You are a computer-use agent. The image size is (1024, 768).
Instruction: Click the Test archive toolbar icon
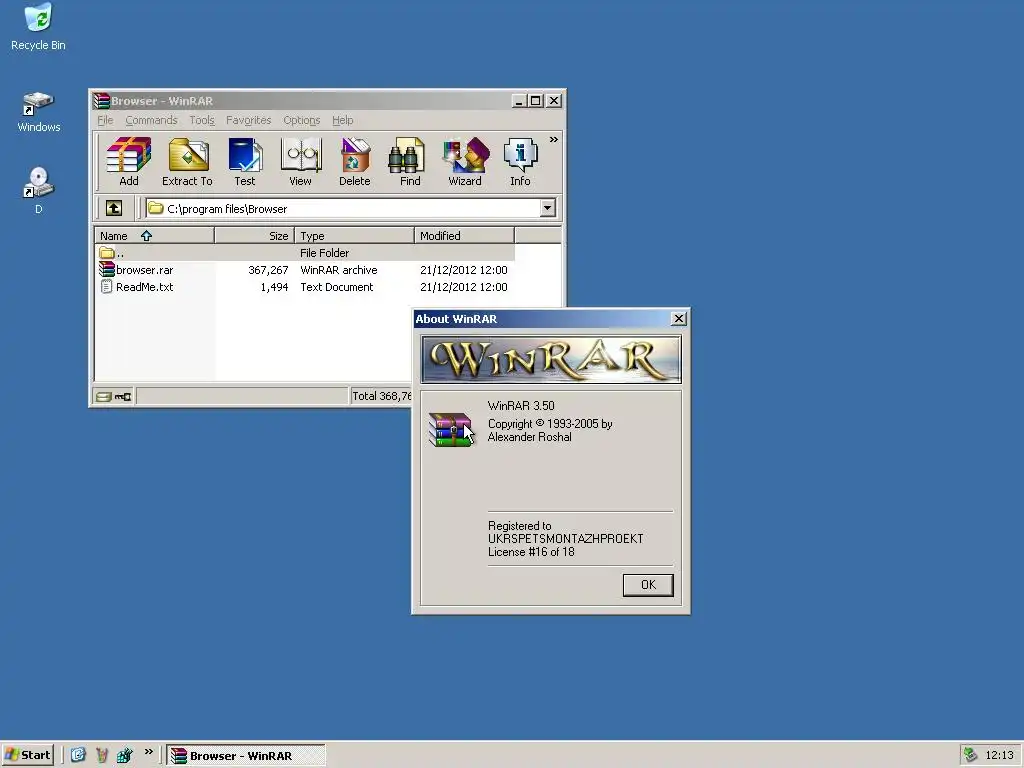coord(245,162)
